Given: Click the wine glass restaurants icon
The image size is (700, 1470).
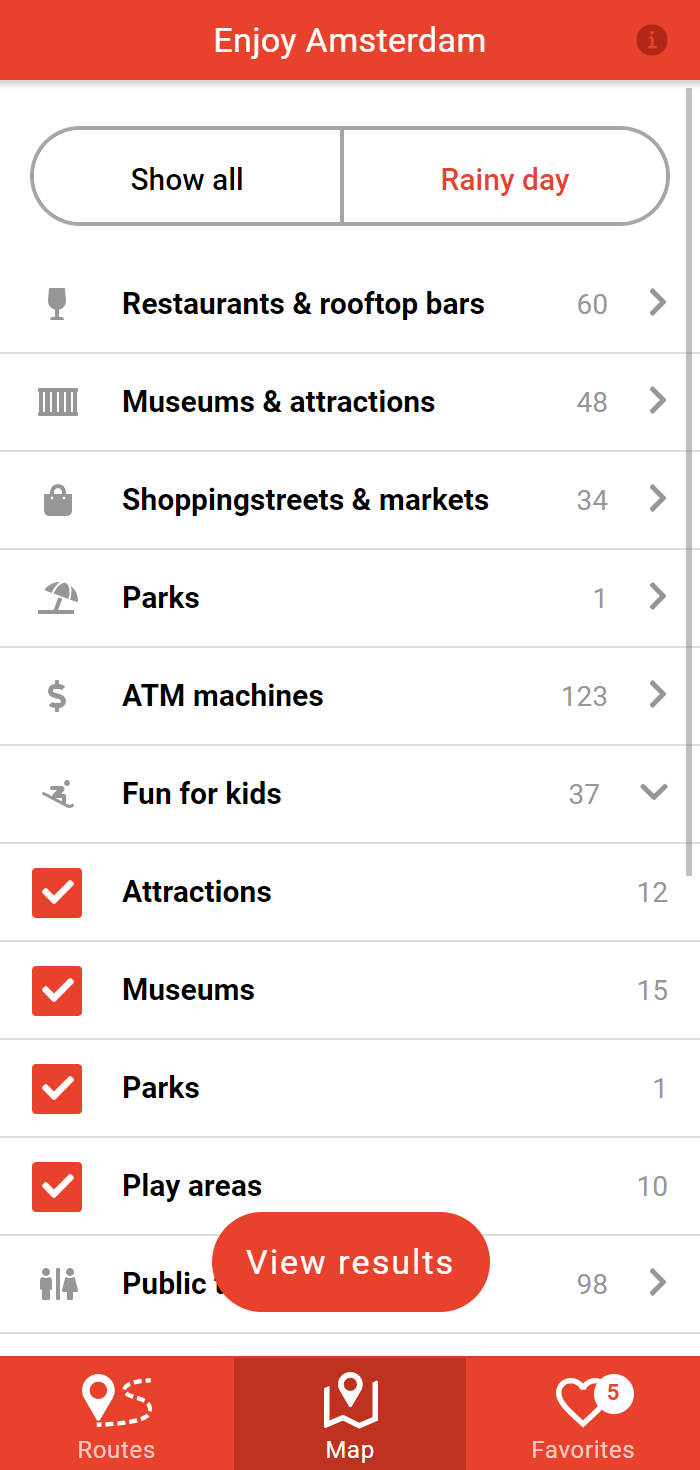Looking at the screenshot, I should (58, 304).
